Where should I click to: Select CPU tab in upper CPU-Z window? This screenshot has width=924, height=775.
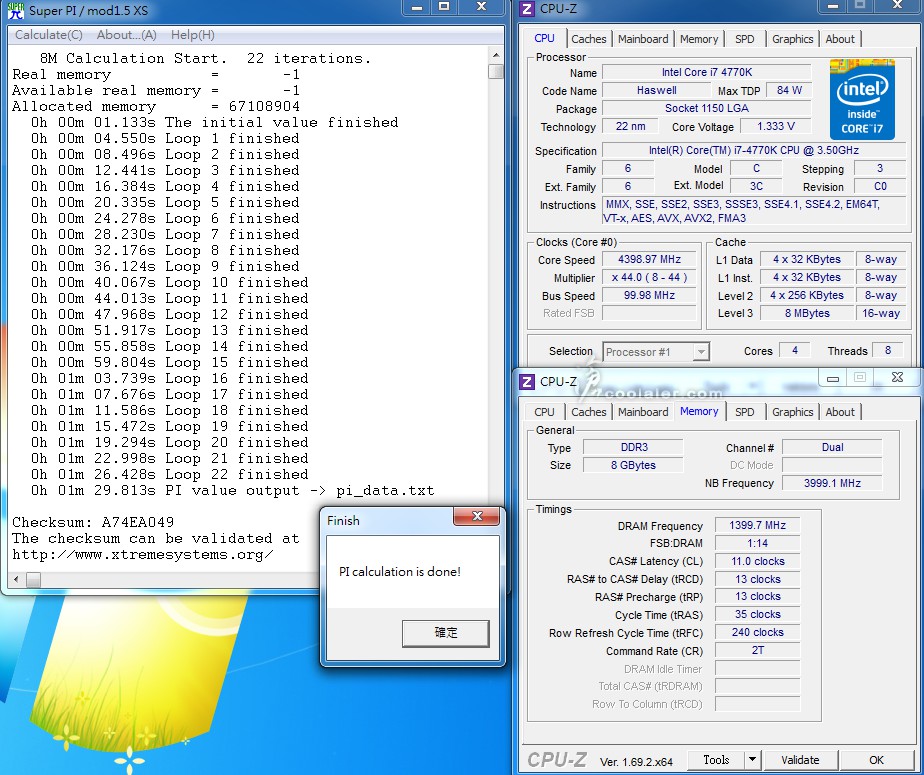(x=544, y=38)
